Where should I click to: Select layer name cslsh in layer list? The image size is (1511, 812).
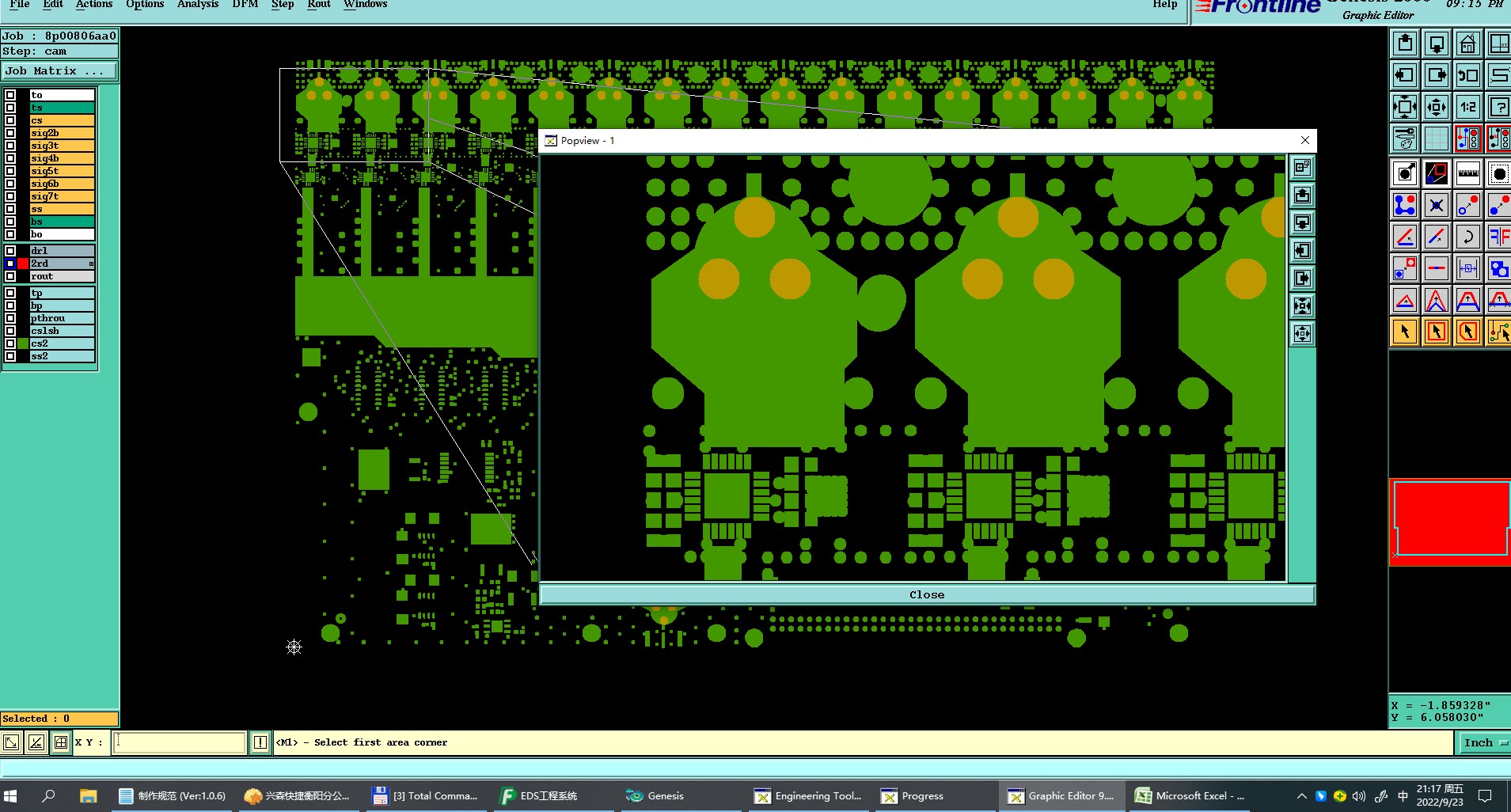point(63,331)
